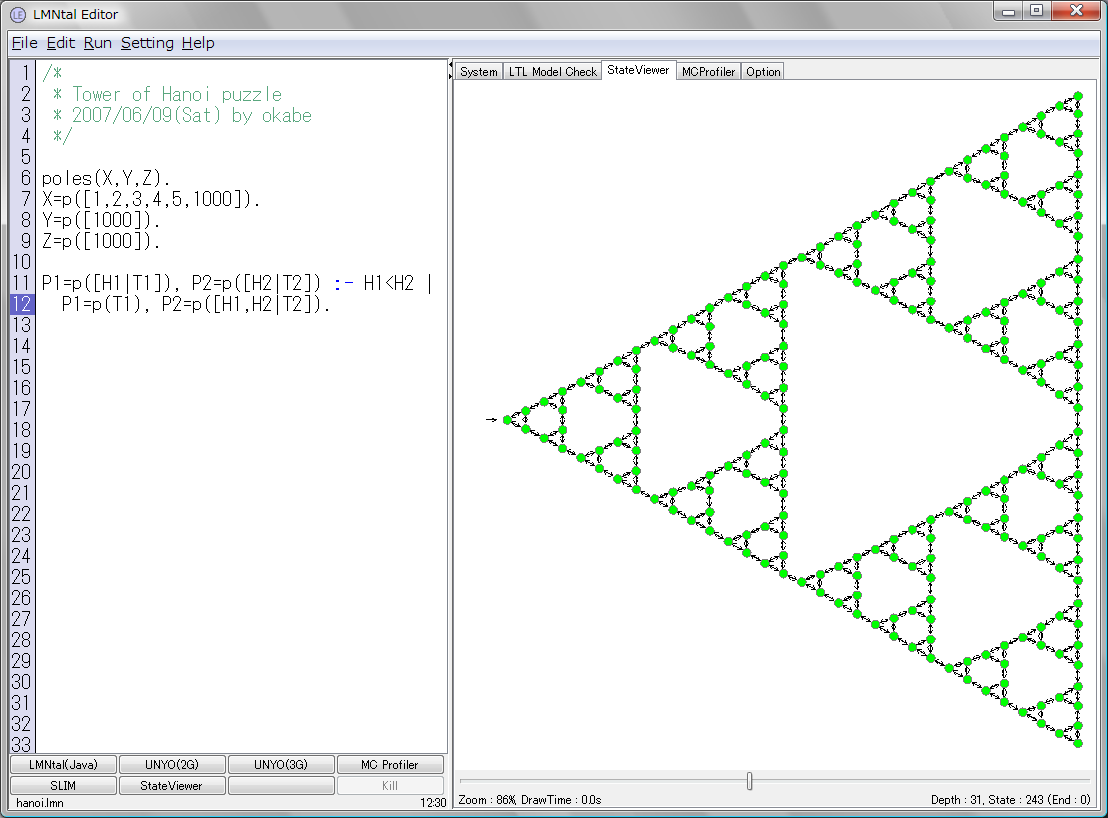Open the Run menu

point(97,43)
